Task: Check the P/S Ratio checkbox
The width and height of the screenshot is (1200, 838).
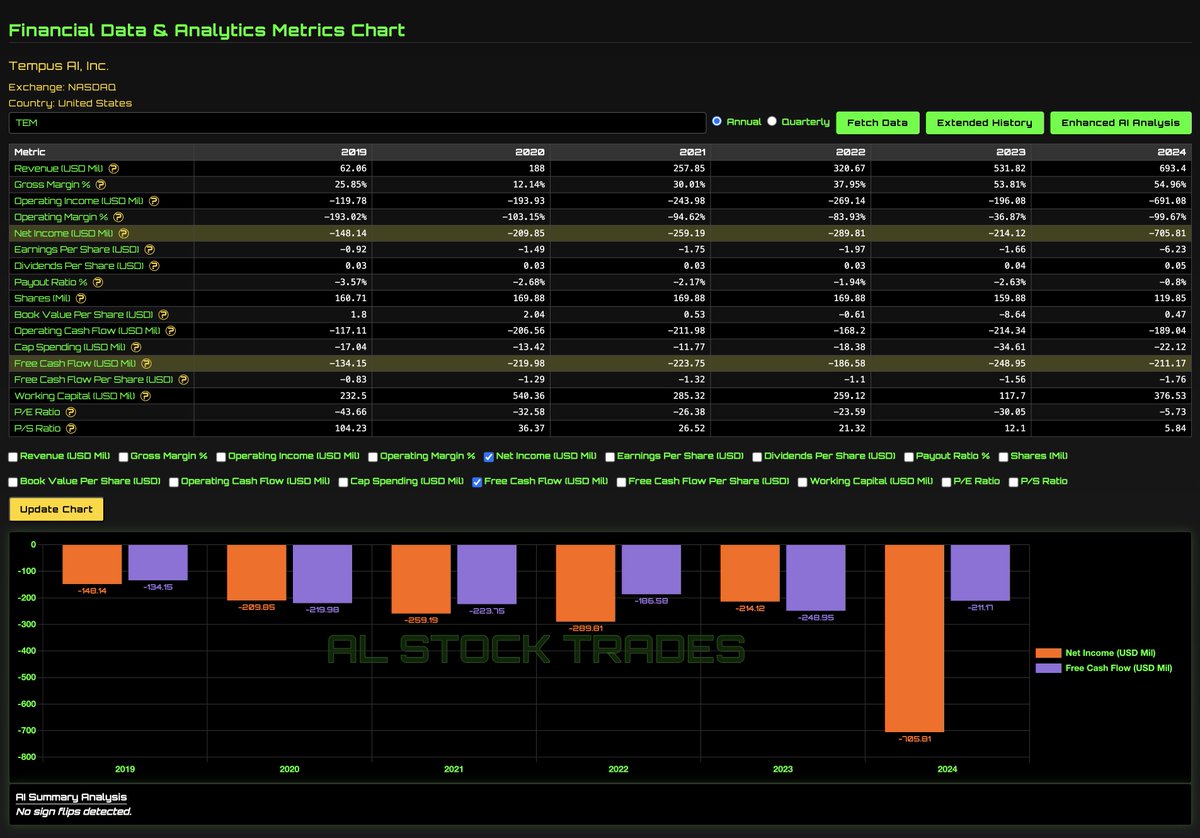Action: (1014, 481)
